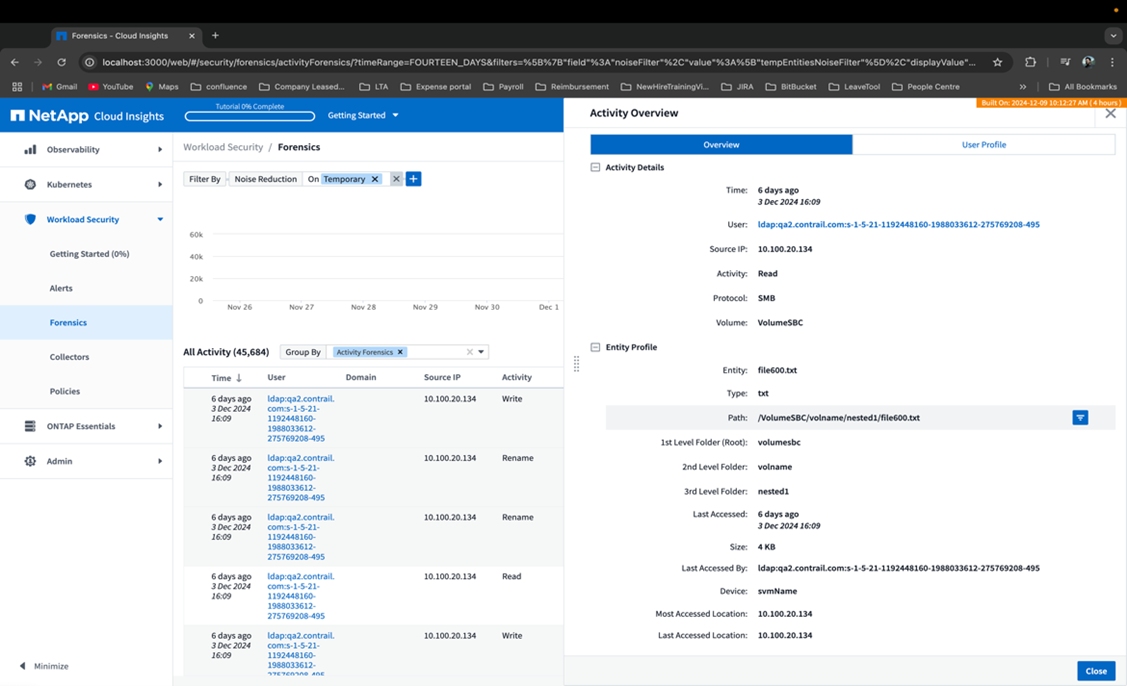Screen dimensions: 1127x686
Task: Bookmark the page using the star icon
Action: pos(996,61)
